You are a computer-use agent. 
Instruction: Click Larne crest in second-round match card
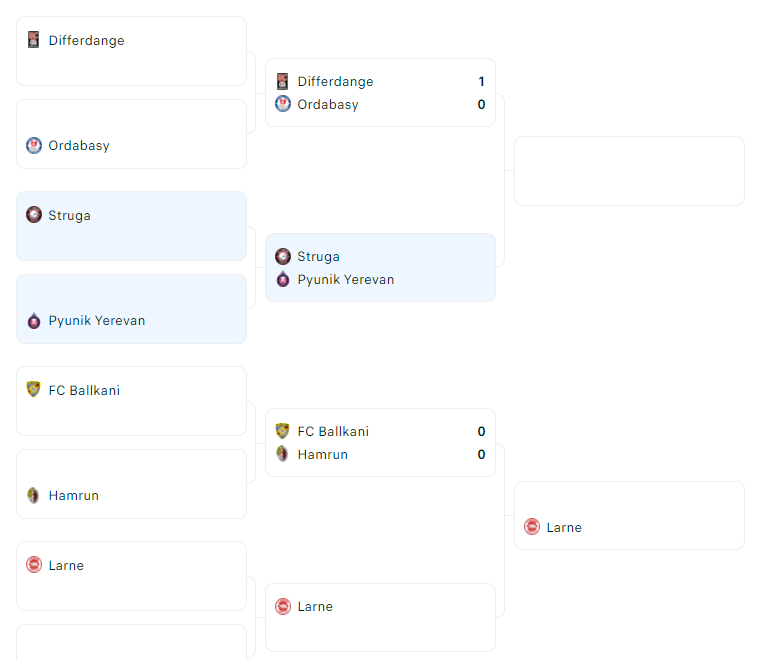tap(282, 606)
